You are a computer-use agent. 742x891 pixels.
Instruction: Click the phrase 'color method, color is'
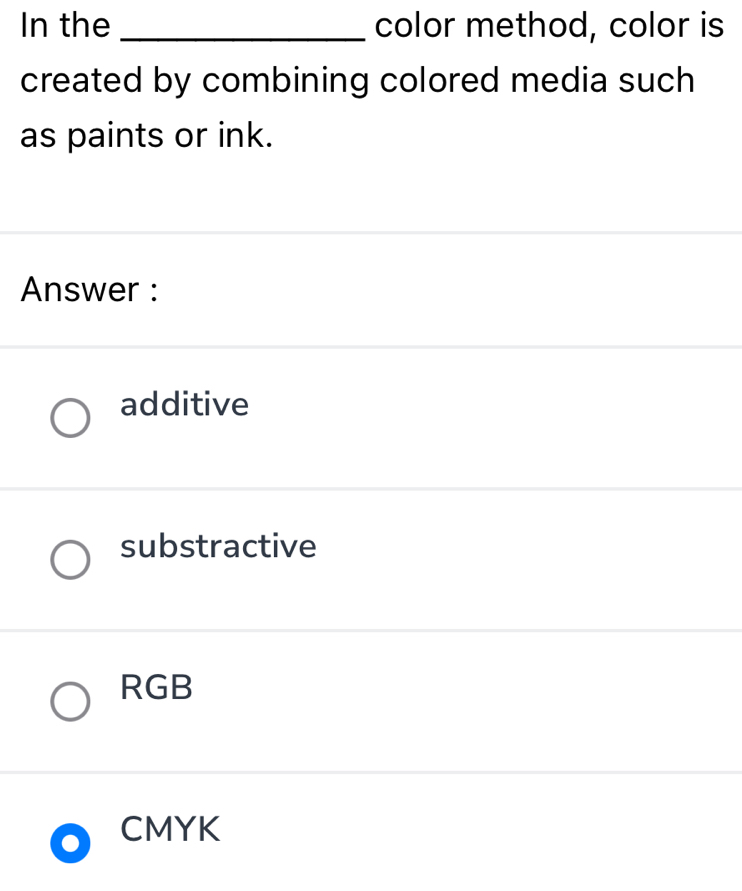tap(549, 27)
